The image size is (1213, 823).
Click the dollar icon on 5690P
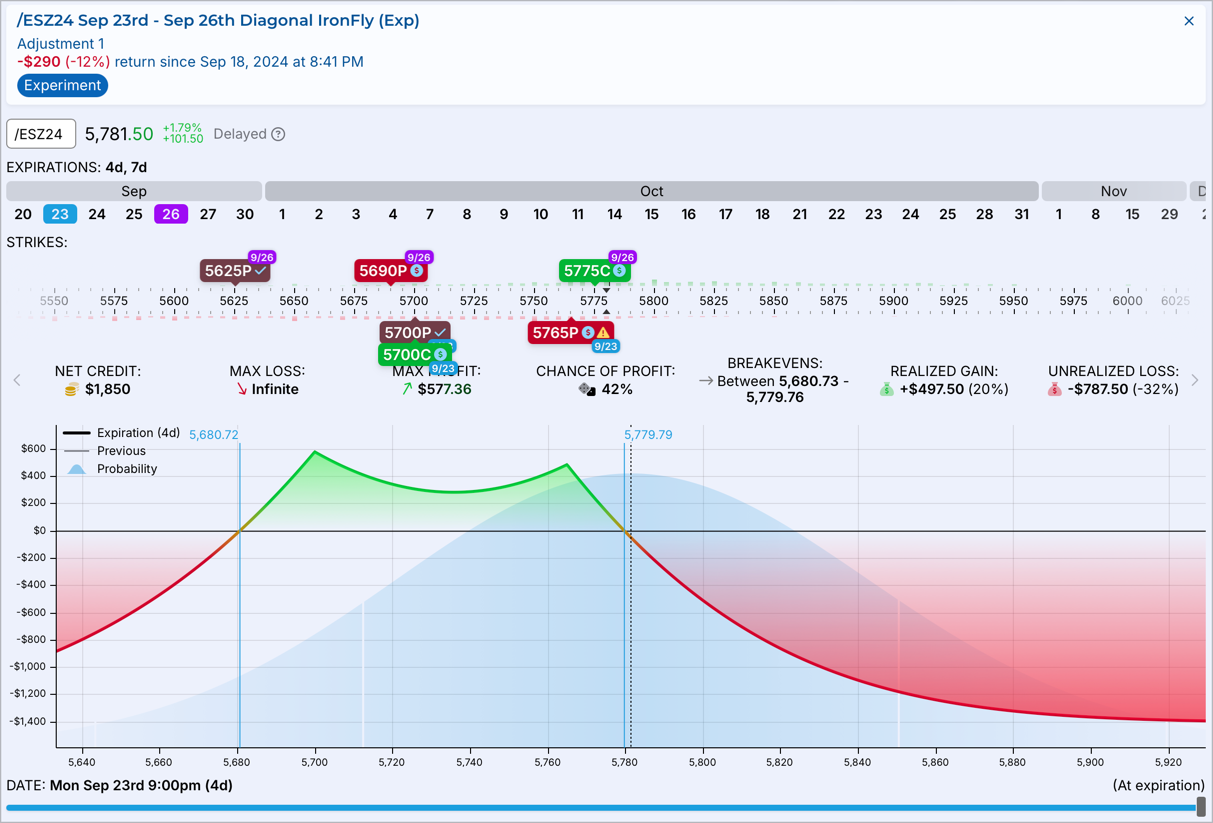(x=417, y=271)
